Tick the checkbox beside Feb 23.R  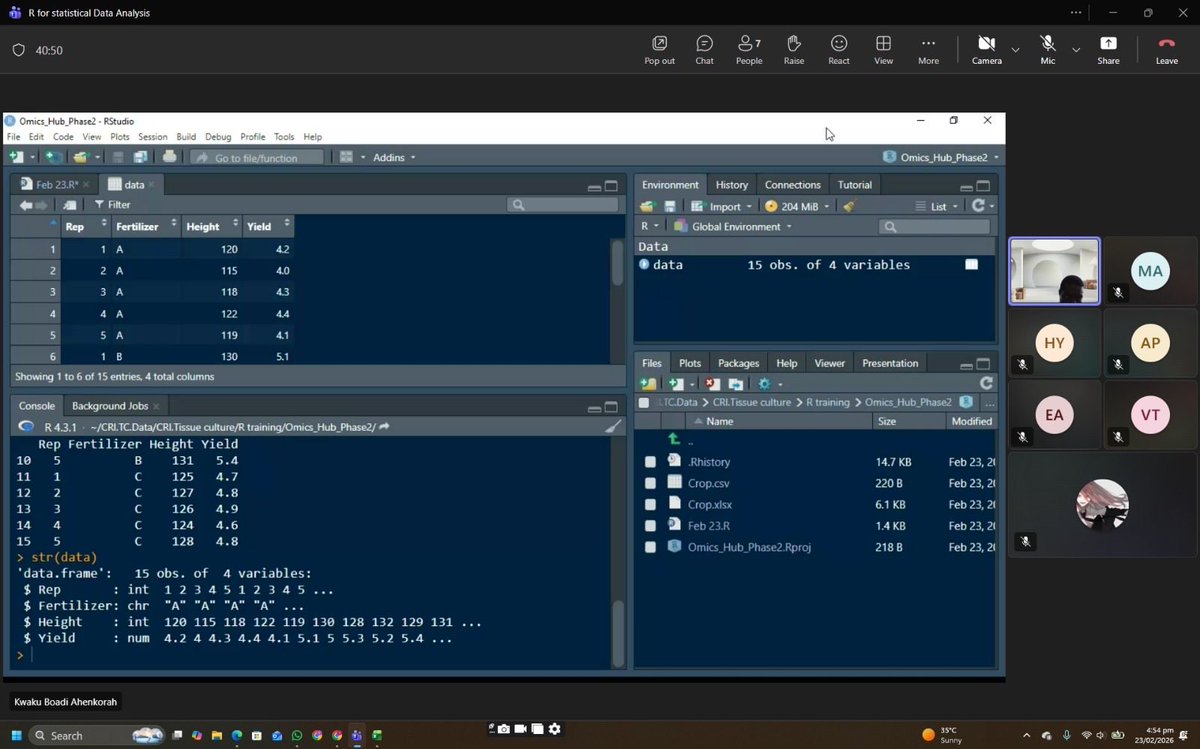[x=650, y=525]
